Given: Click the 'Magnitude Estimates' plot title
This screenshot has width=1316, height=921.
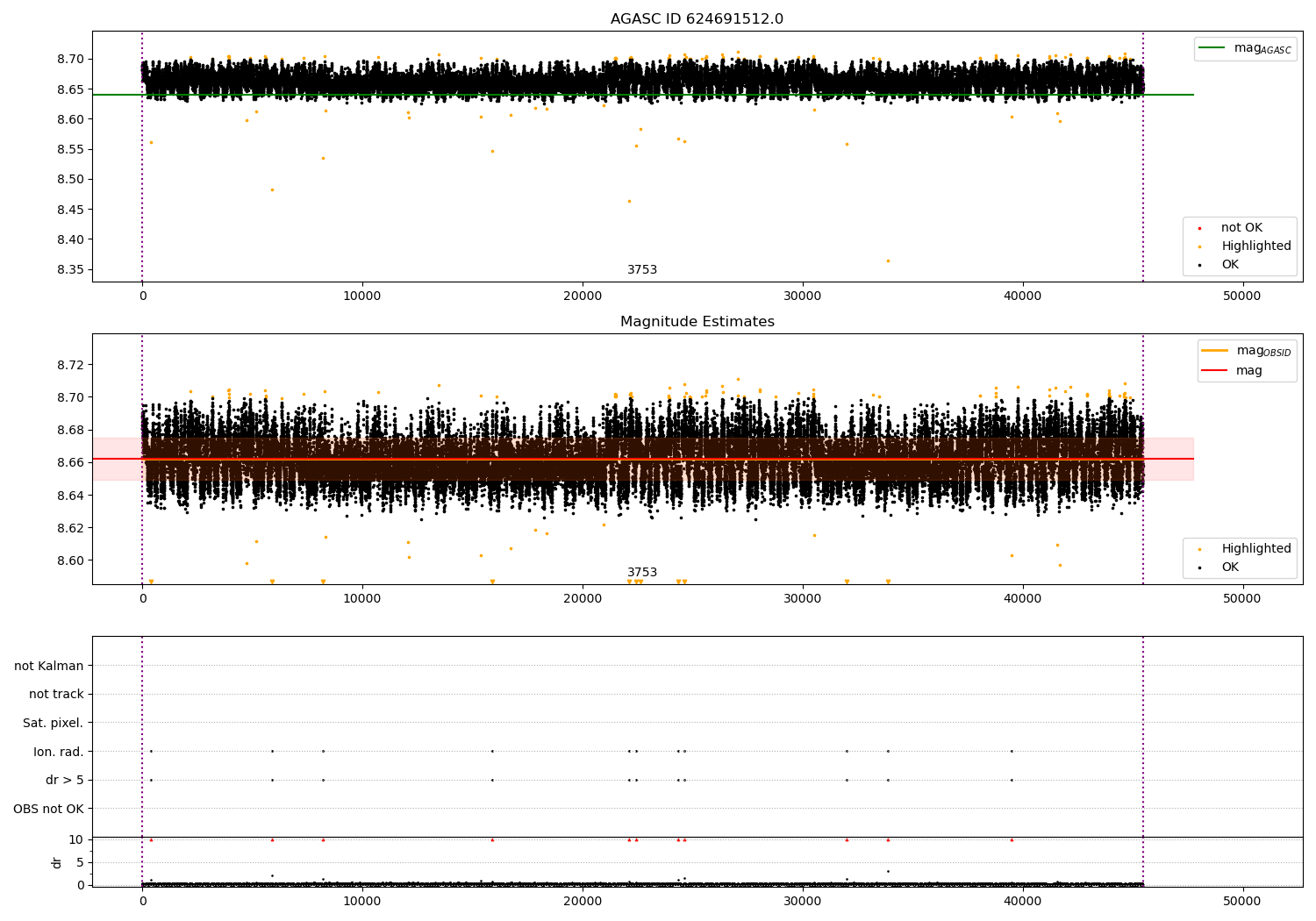Looking at the screenshot, I should pos(697,322).
